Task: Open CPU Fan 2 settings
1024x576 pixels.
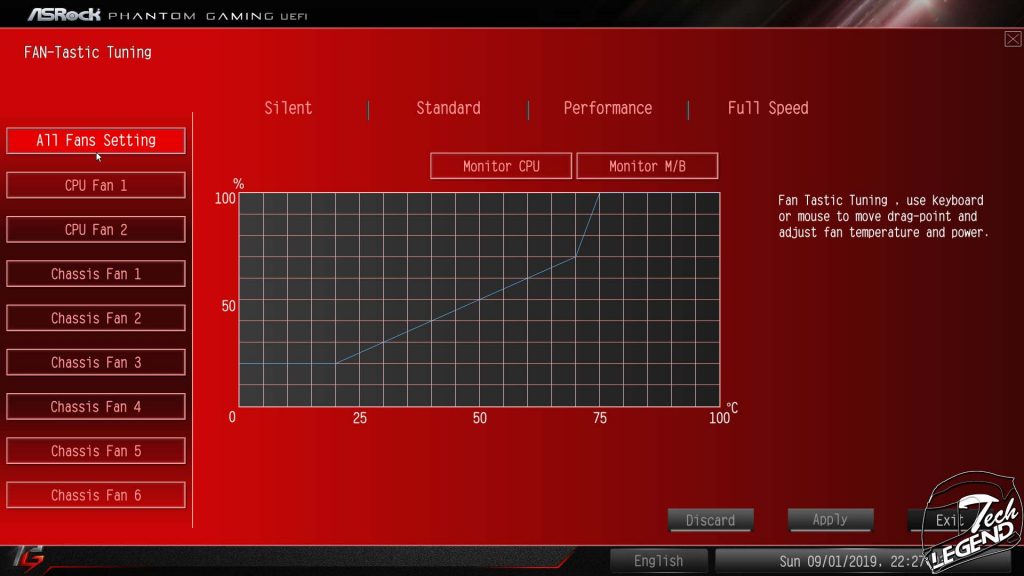Action: pos(96,229)
